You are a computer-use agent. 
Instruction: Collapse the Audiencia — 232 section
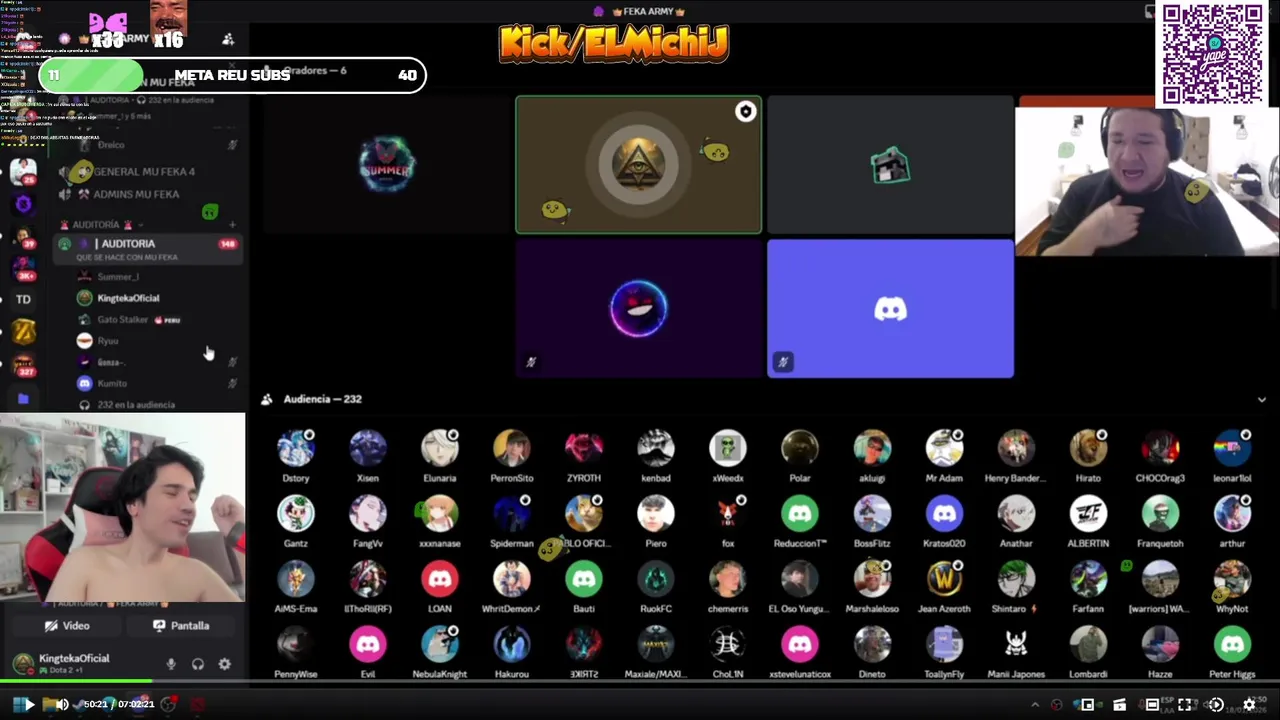tap(1261, 399)
